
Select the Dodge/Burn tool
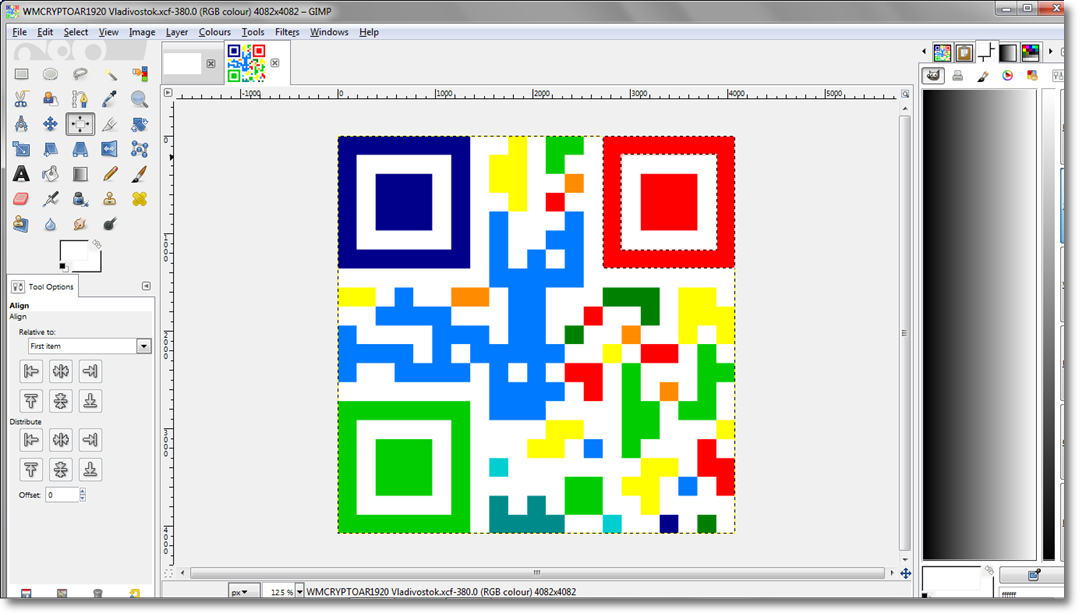[x=110, y=224]
